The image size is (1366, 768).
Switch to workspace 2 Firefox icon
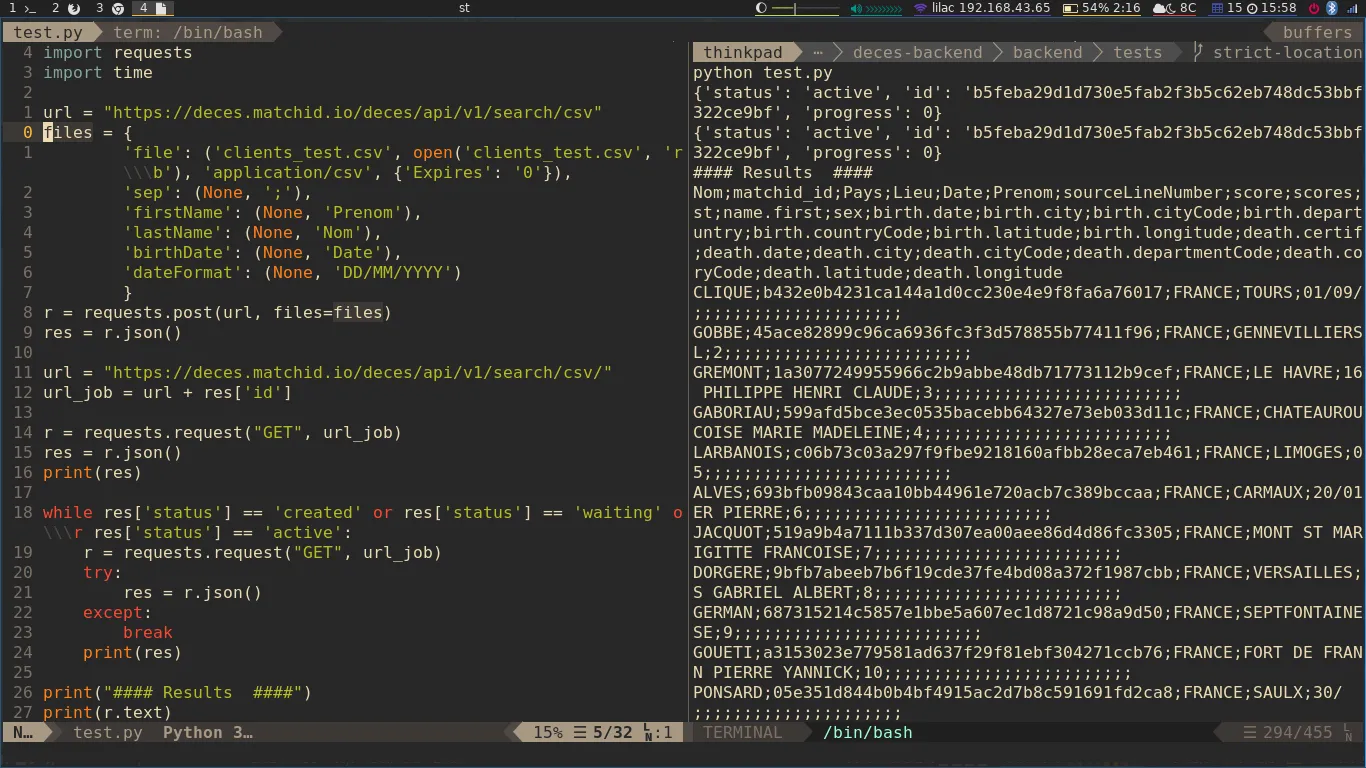tap(74, 8)
